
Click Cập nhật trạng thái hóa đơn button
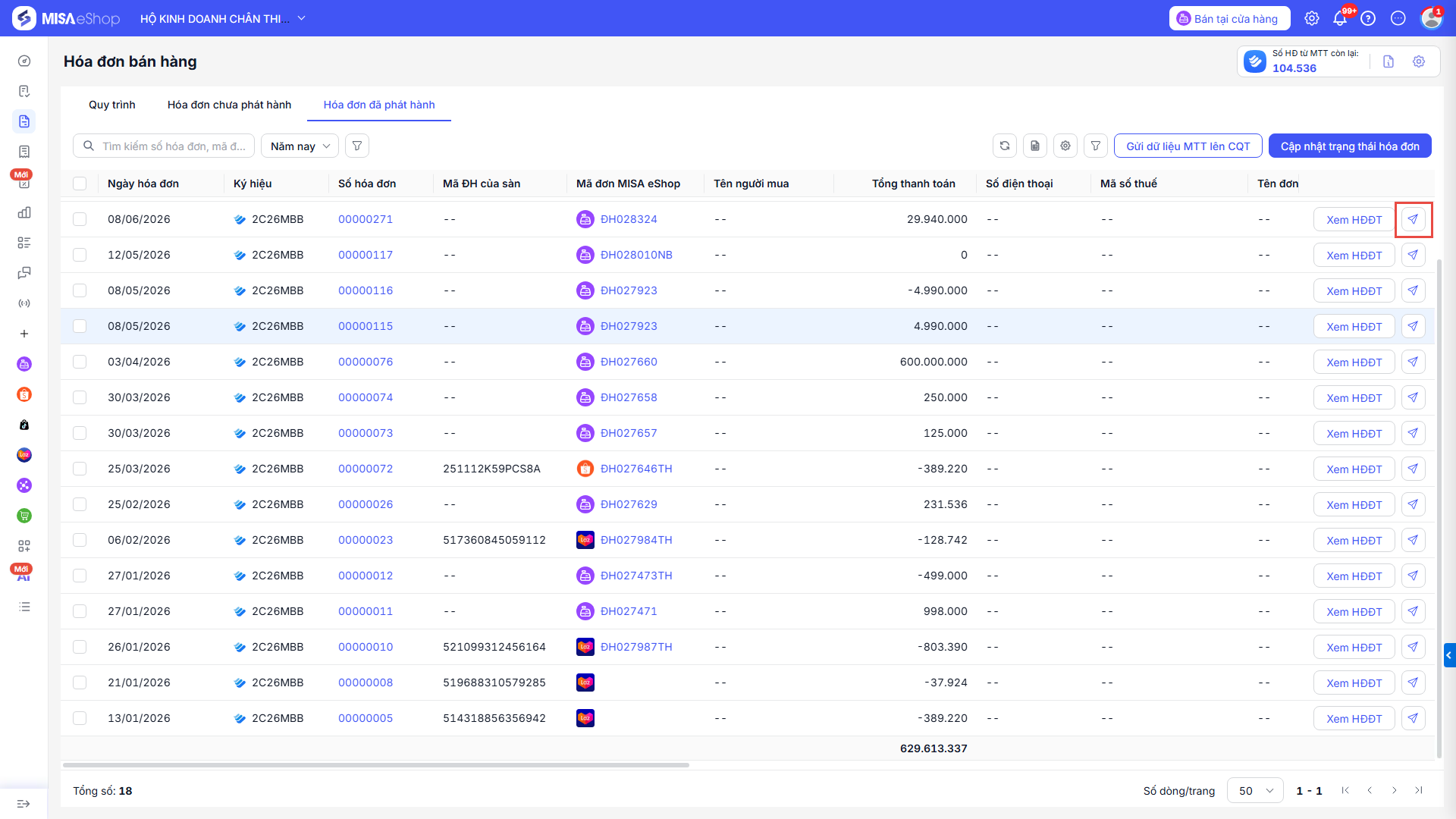point(1350,146)
